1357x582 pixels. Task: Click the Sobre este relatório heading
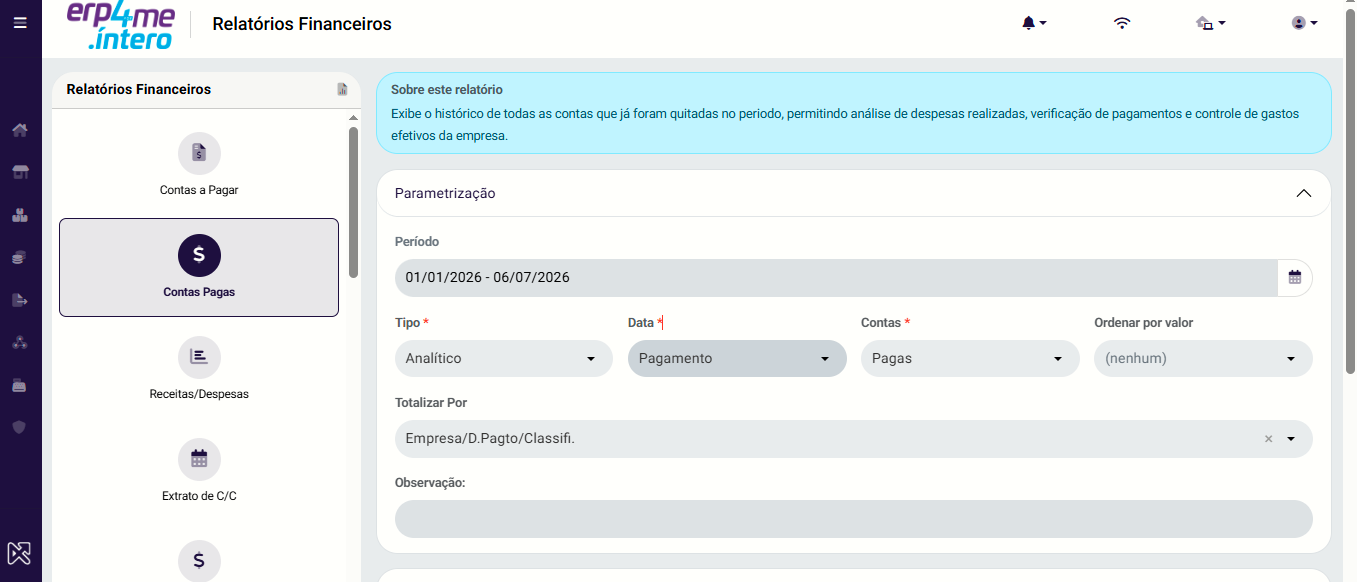pyautogui.click(x=447, y=90)
